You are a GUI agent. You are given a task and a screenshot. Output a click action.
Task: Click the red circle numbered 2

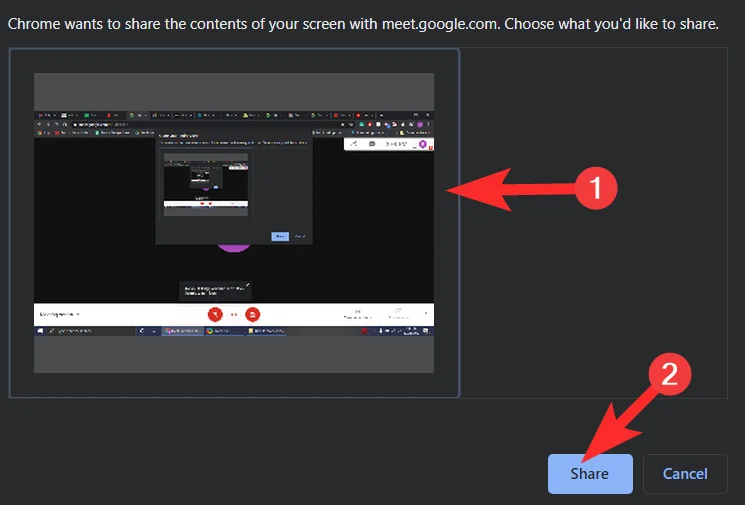point(671,374)
